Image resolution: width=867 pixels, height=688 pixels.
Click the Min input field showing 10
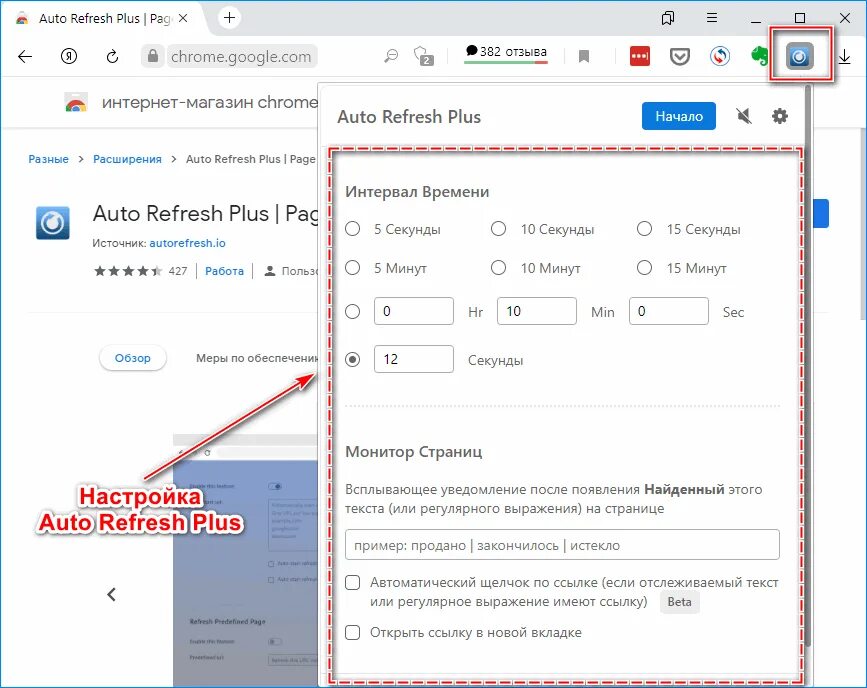pyautogui.click(x=536, y=311)
